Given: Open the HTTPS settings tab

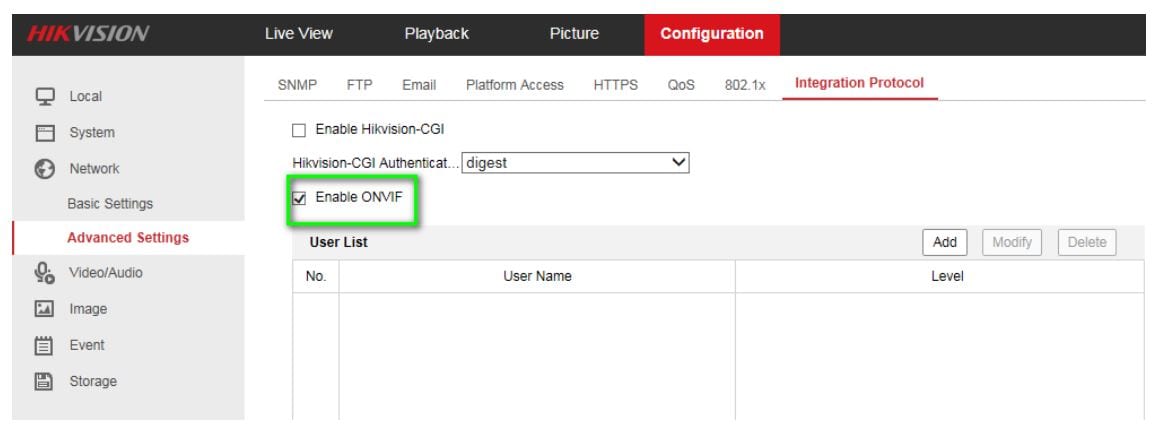Looking at the screenshot, I should pyautogui.click(x=615, y=85).
